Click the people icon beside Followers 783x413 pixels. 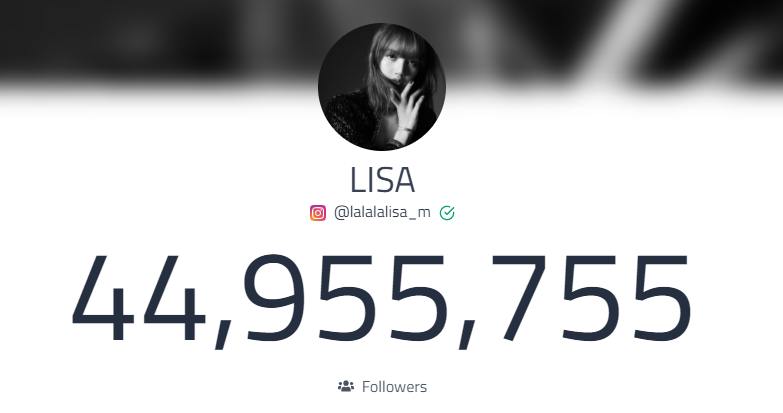coord(346,386)
